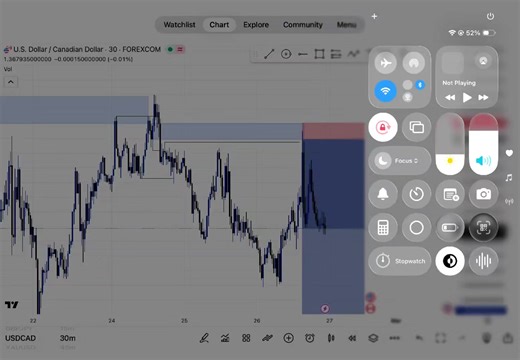Adjust the brightness slider
520x360 pixels.
click(x=450, y=144)
